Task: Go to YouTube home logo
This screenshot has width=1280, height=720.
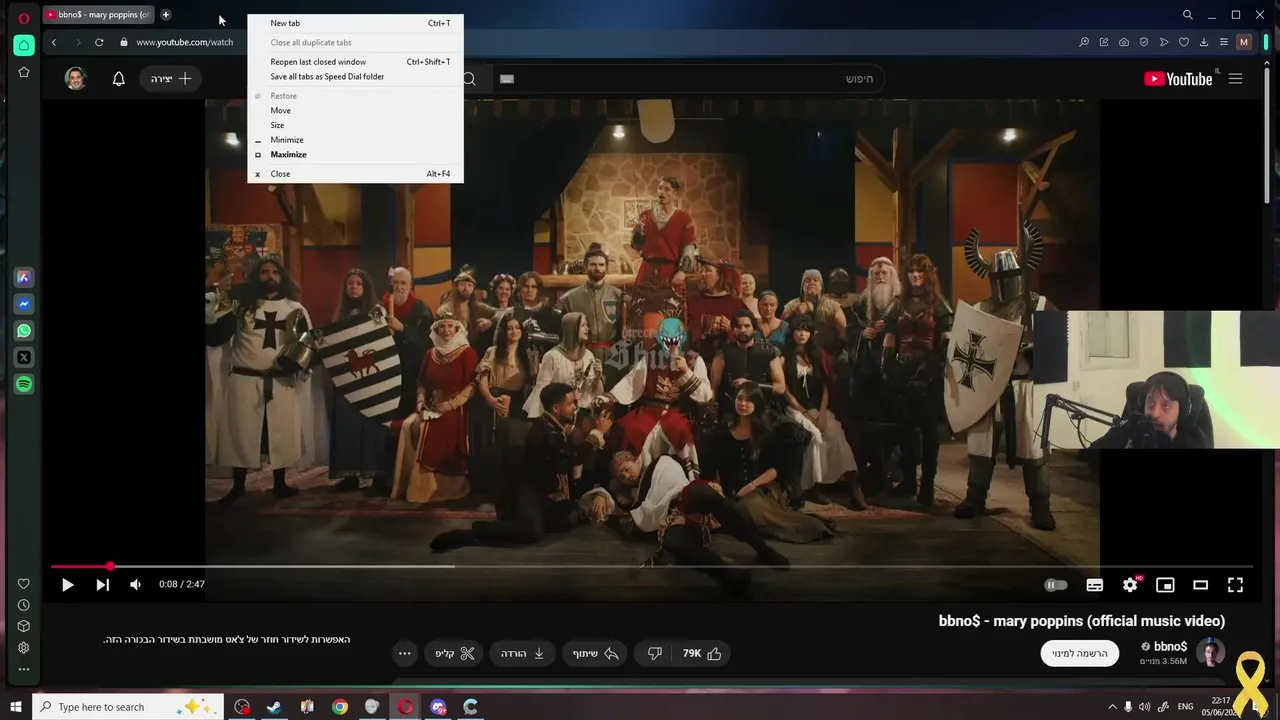Action: coord(1179,79)
